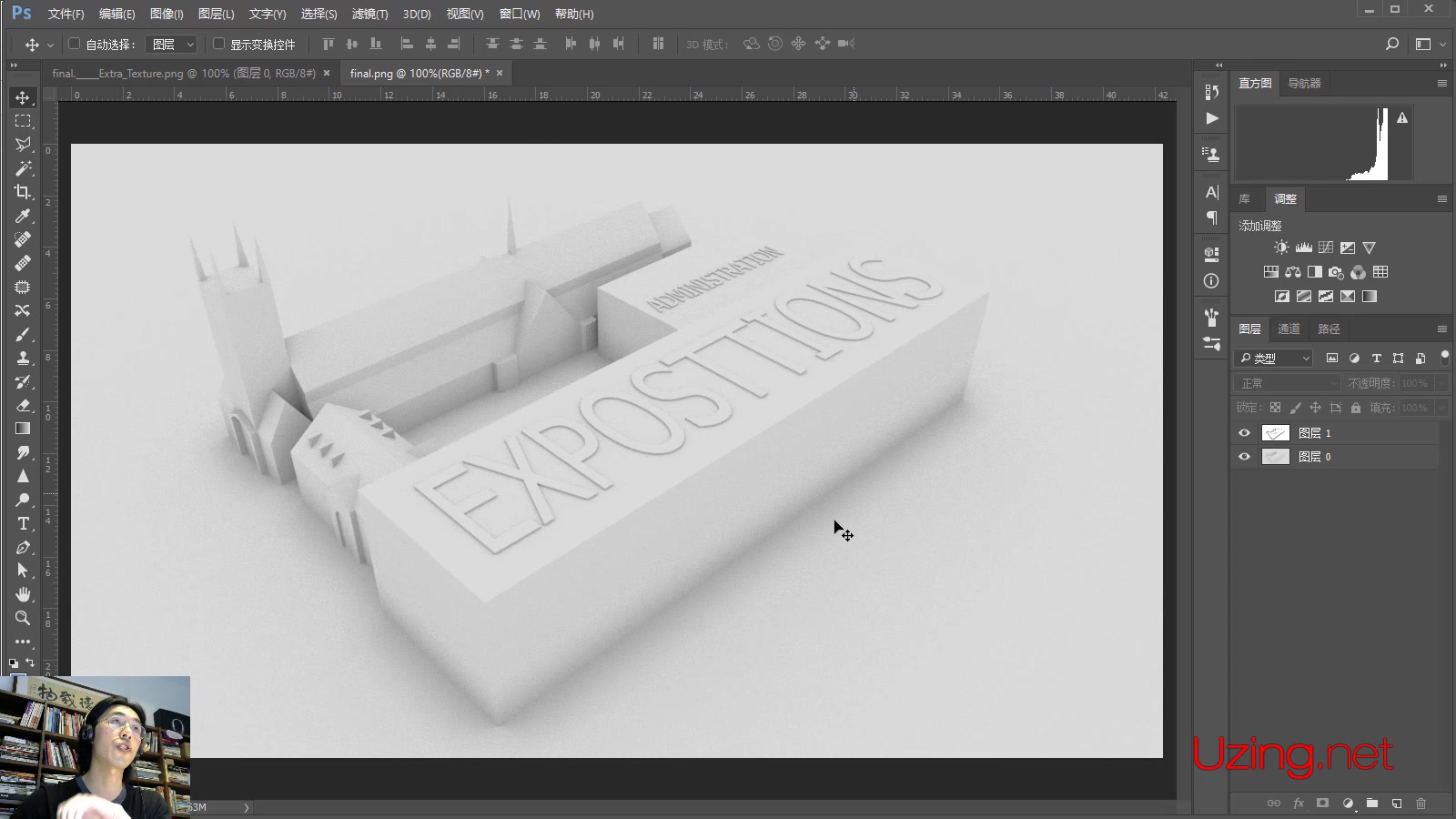Image resolution: width=1456 pixels, height=819 pixels.
Task: Enable the 自动选择 checkbox
Action: [74, 43]
